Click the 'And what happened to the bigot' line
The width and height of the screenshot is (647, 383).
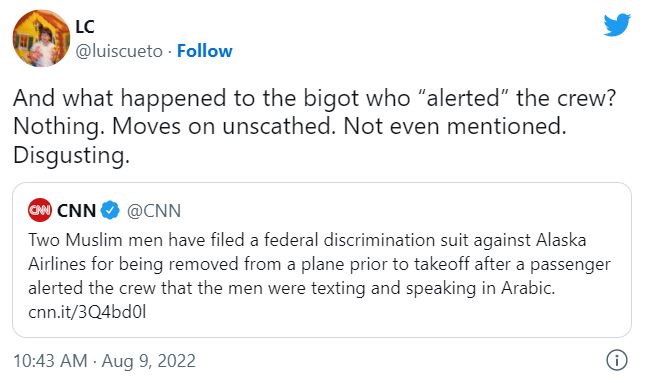[x=314, y=99]
